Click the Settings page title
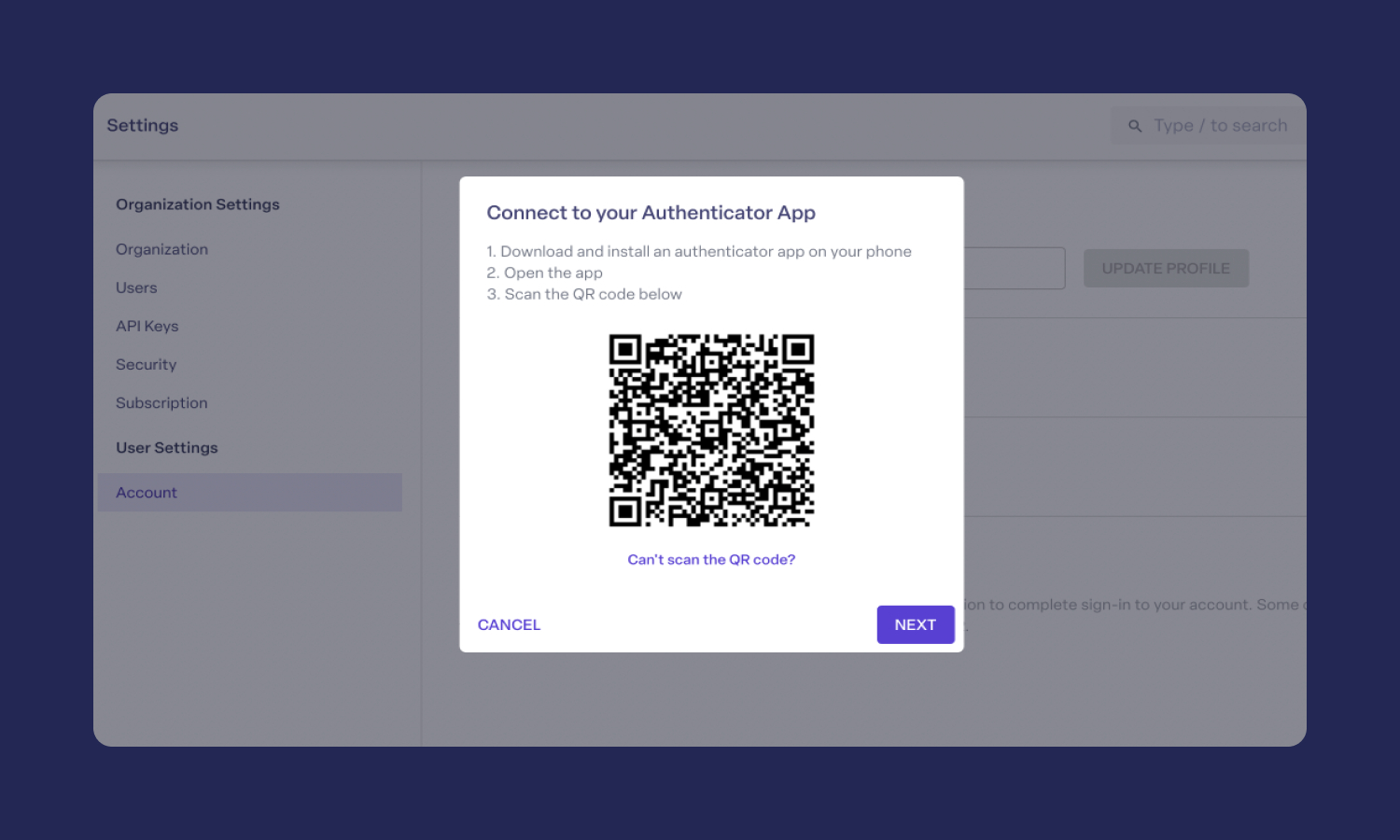This screenshot has width=1400, height=840. point(142,125)
